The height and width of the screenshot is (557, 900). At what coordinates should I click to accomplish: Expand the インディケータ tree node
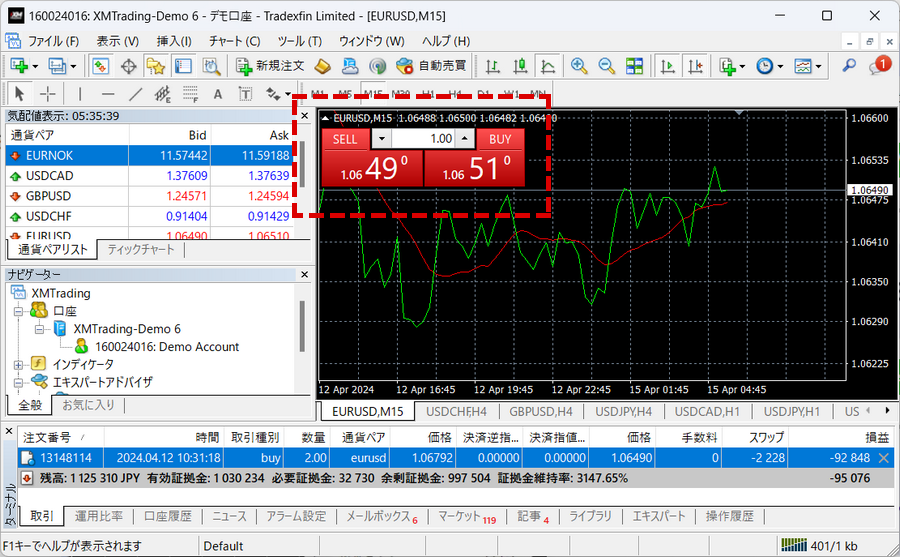(x=19, y=364)
